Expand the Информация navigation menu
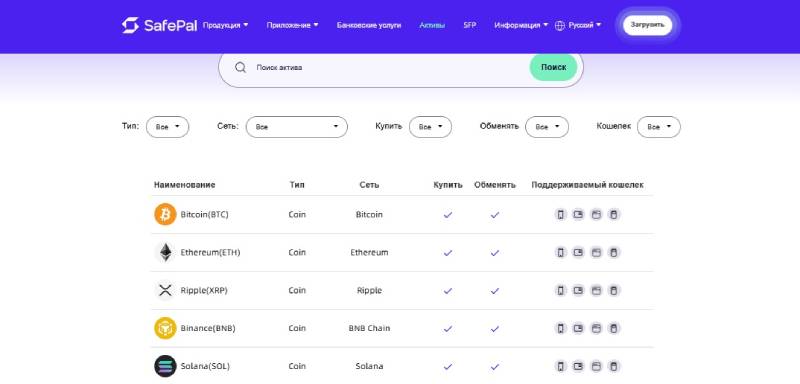The image size is (800, 384). pos(521,25)
